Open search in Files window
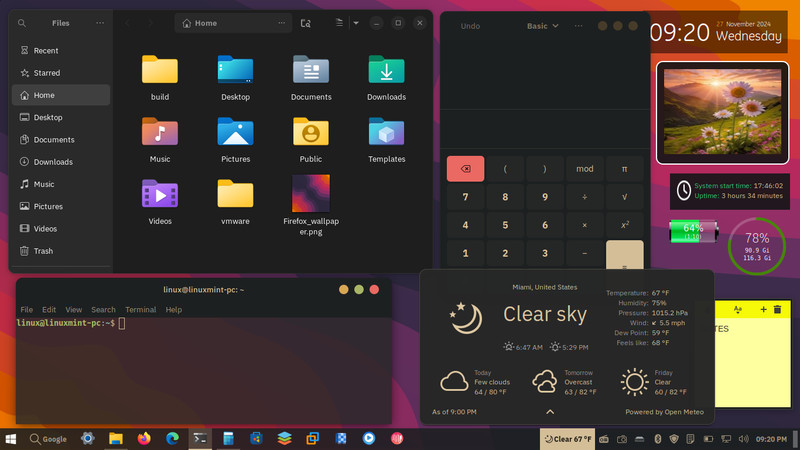The image size is (800, 450). 22,23
